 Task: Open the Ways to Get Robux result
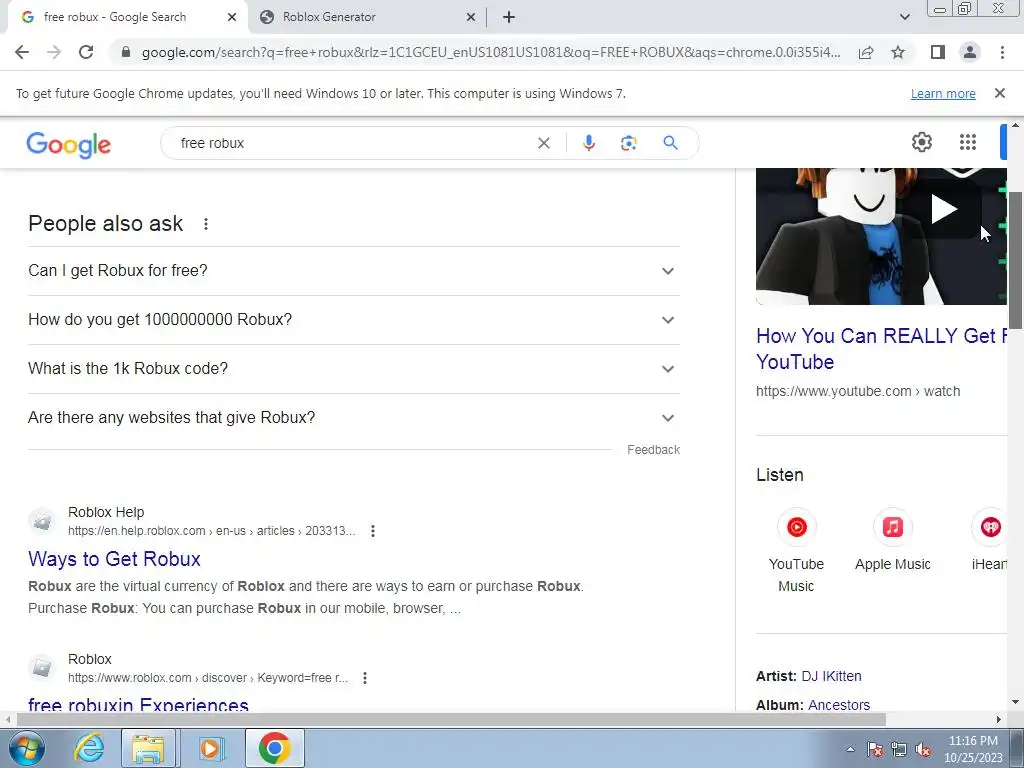coord(114,559)
